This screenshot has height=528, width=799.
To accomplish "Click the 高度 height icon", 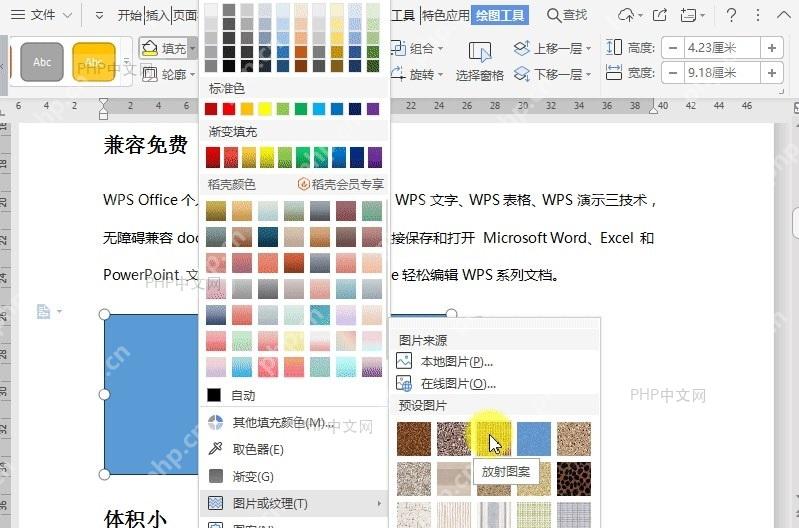I will pyautogui.click(x=614, y=47).
